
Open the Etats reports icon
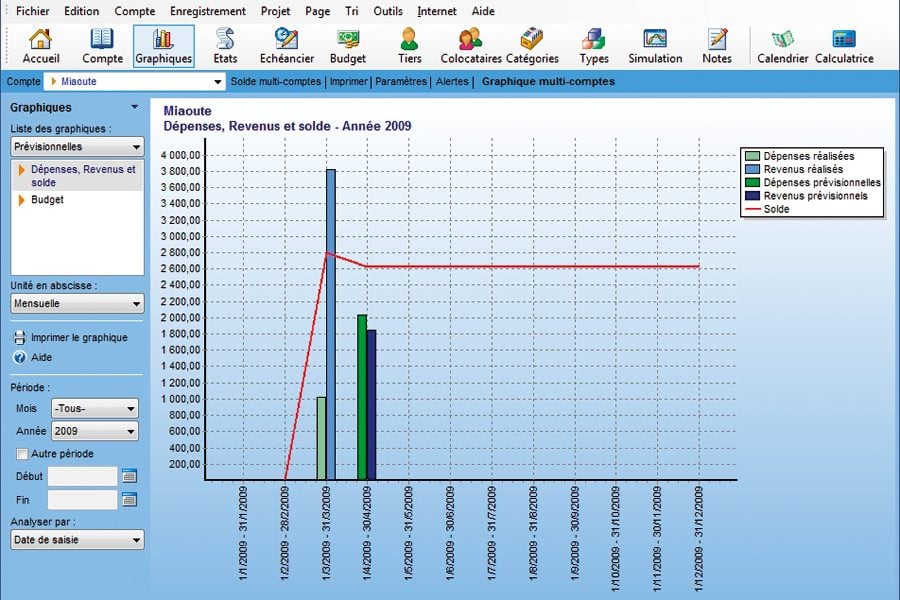[225, 46]
